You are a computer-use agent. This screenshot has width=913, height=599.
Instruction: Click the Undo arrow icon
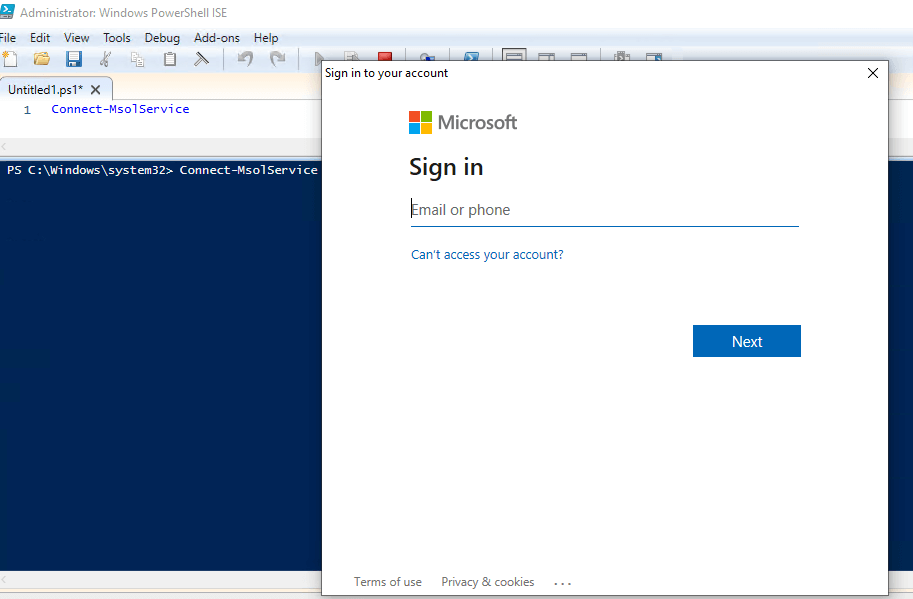click(245, 59)
